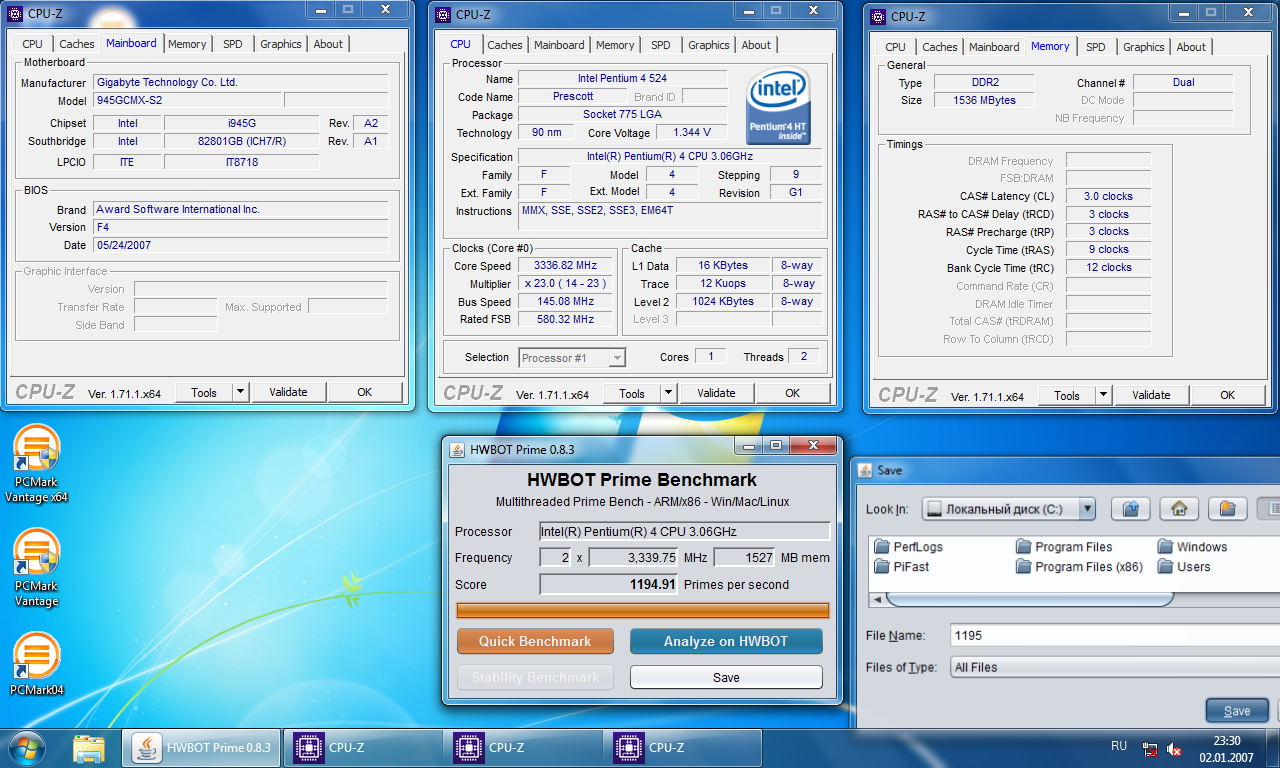The image size is (1280, 768).
Task: Click the details view icon in Save dialog
Action: 1268,509
